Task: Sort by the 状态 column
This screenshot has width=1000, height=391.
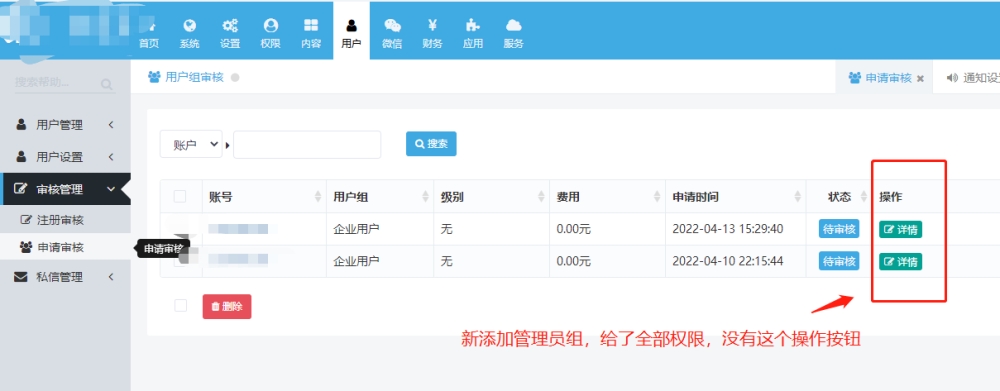Action: [840, 197]
